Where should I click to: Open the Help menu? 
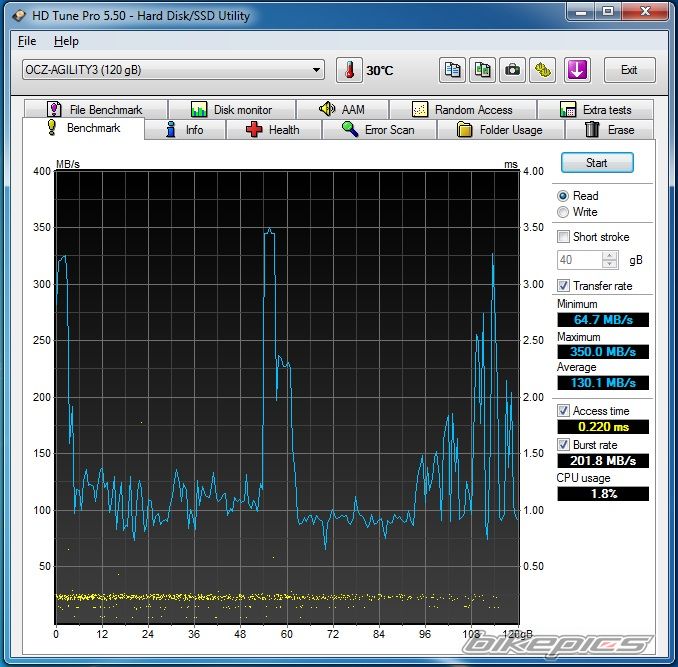[66, 41]
